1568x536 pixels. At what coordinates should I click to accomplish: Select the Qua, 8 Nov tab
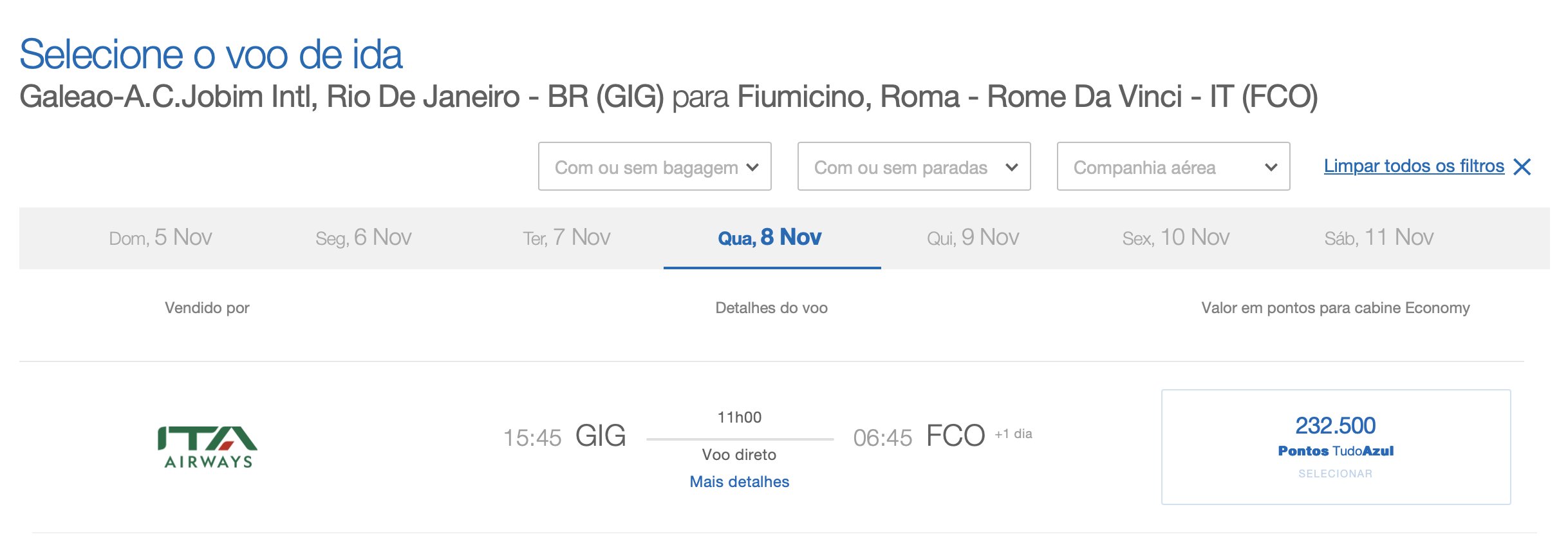(x=770, y=238)
